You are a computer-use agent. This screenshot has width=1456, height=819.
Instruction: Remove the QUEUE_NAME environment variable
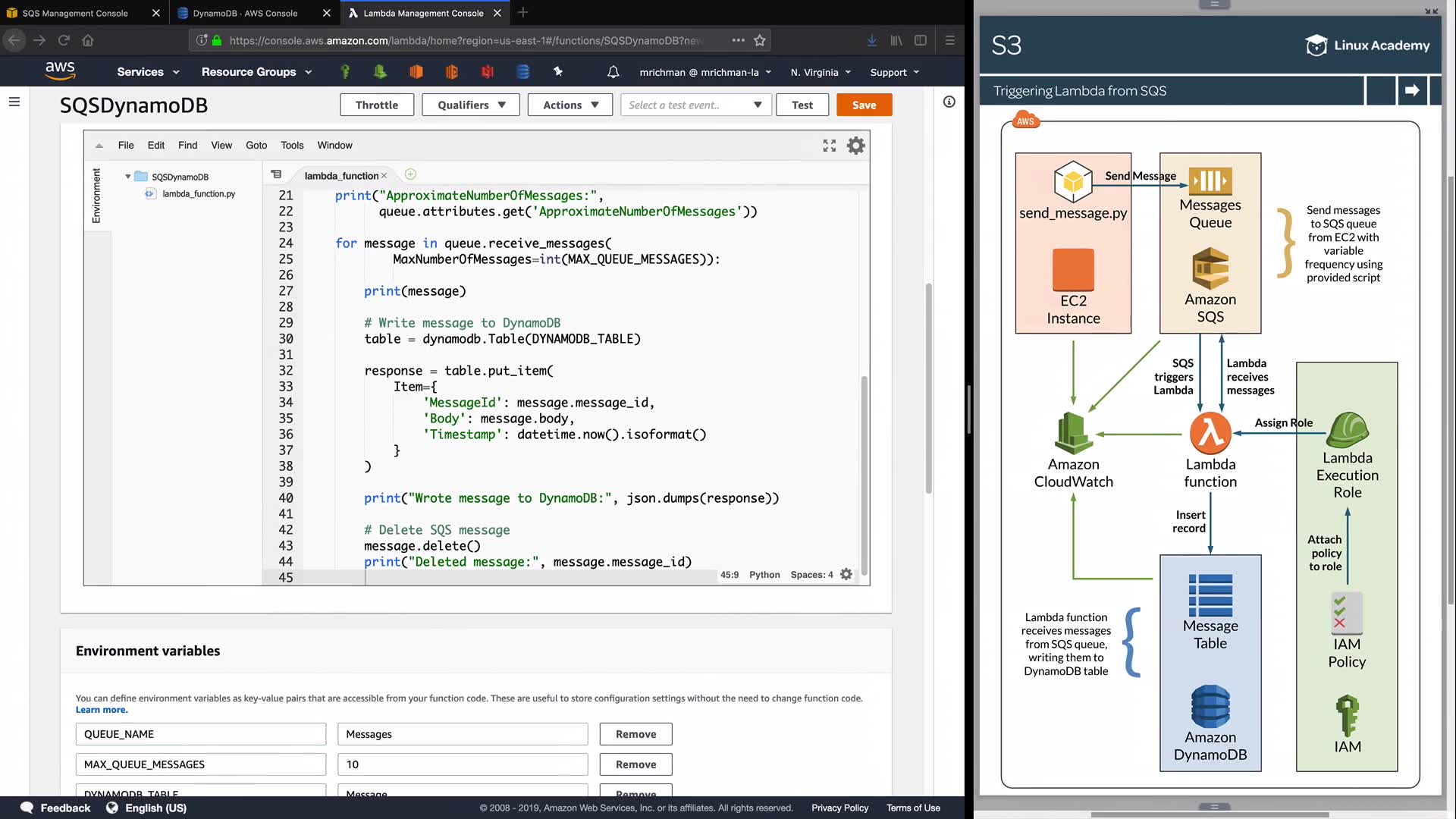point(635,734)
